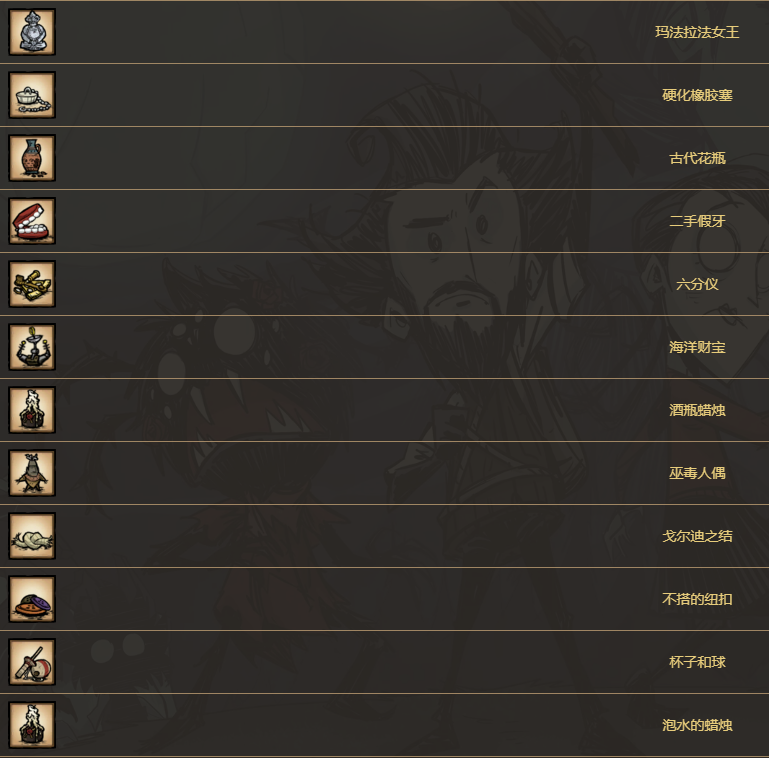Click the Queen Malfalfa statue icon
Viewport: 769px width, 758px height.
(x=32, y=32)
